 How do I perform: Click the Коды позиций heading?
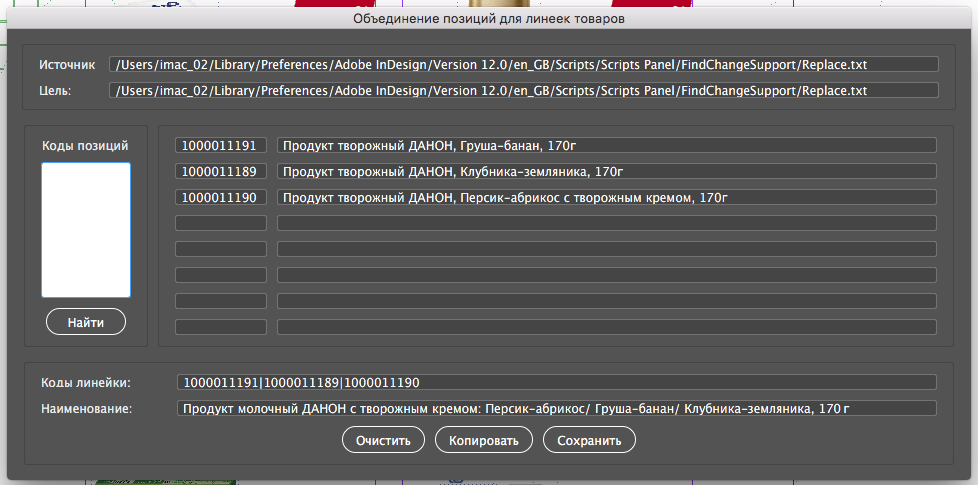coord(85,145)
